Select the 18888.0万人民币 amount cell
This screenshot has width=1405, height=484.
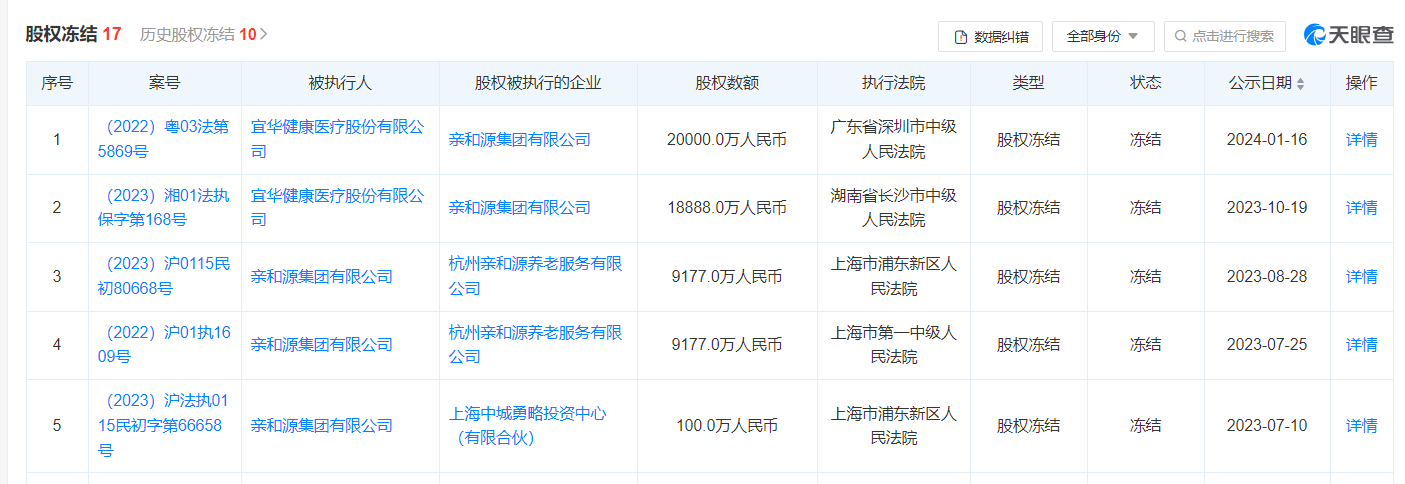727,208
